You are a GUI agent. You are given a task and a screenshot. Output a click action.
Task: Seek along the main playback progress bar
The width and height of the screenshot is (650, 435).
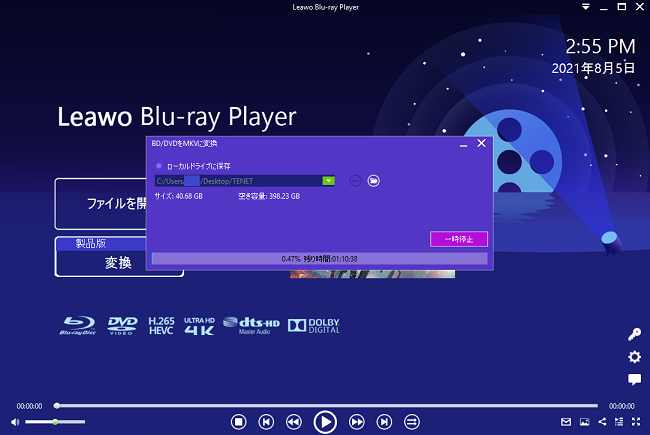click(326, 406)
